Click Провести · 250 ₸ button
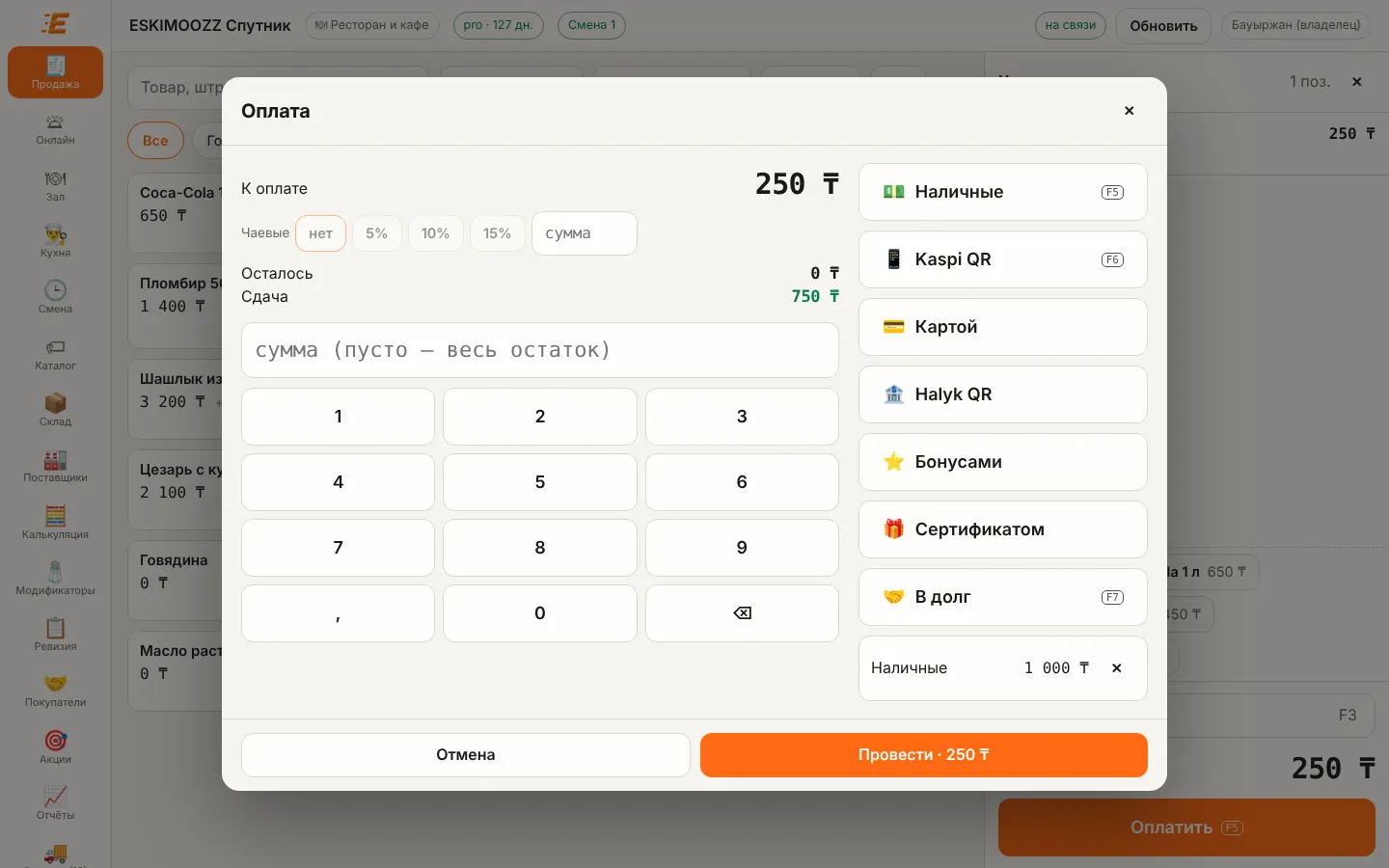1389x868 pixels. (923, 755)
